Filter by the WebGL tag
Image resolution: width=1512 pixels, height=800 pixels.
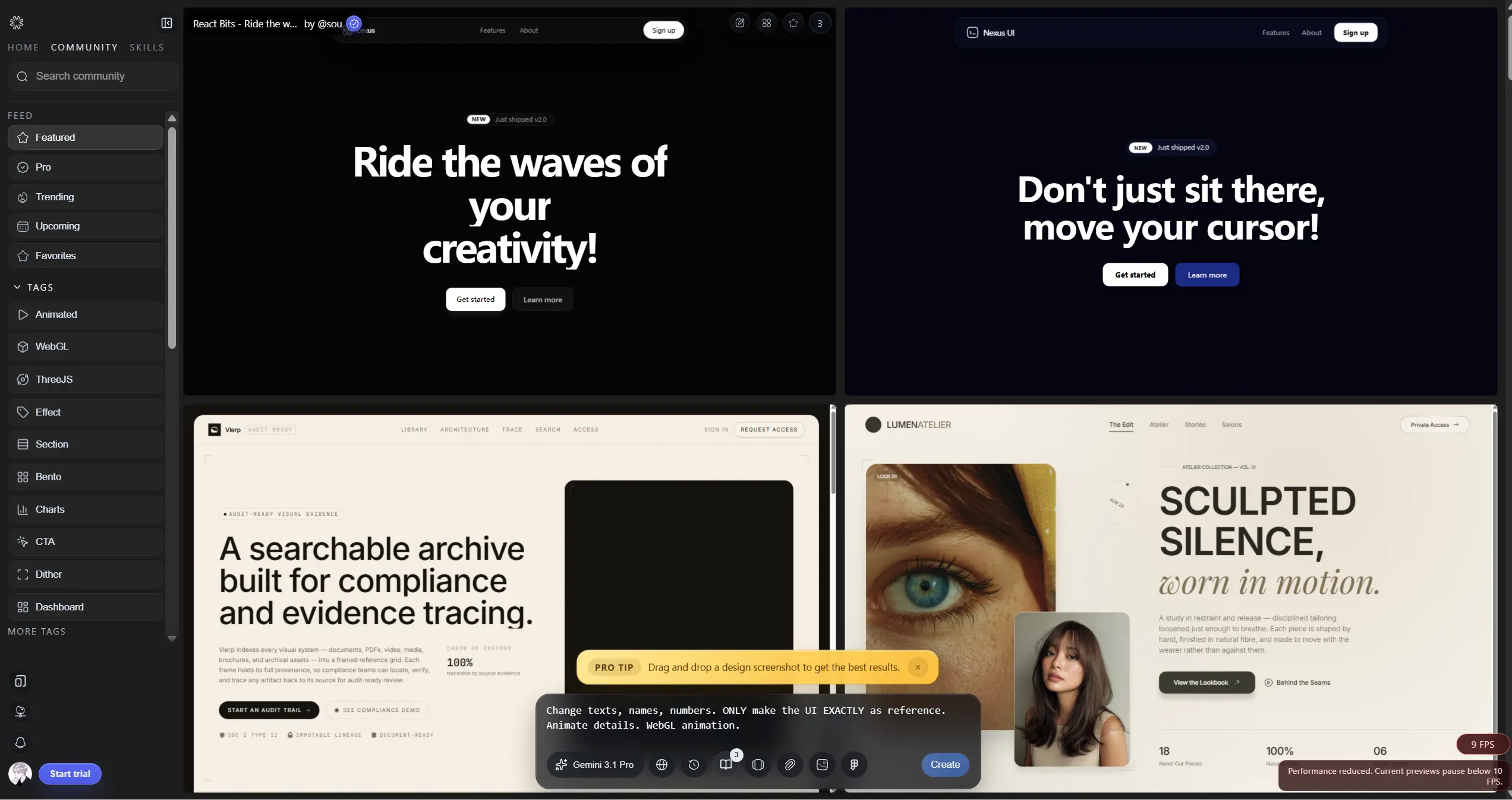(86, 347)
